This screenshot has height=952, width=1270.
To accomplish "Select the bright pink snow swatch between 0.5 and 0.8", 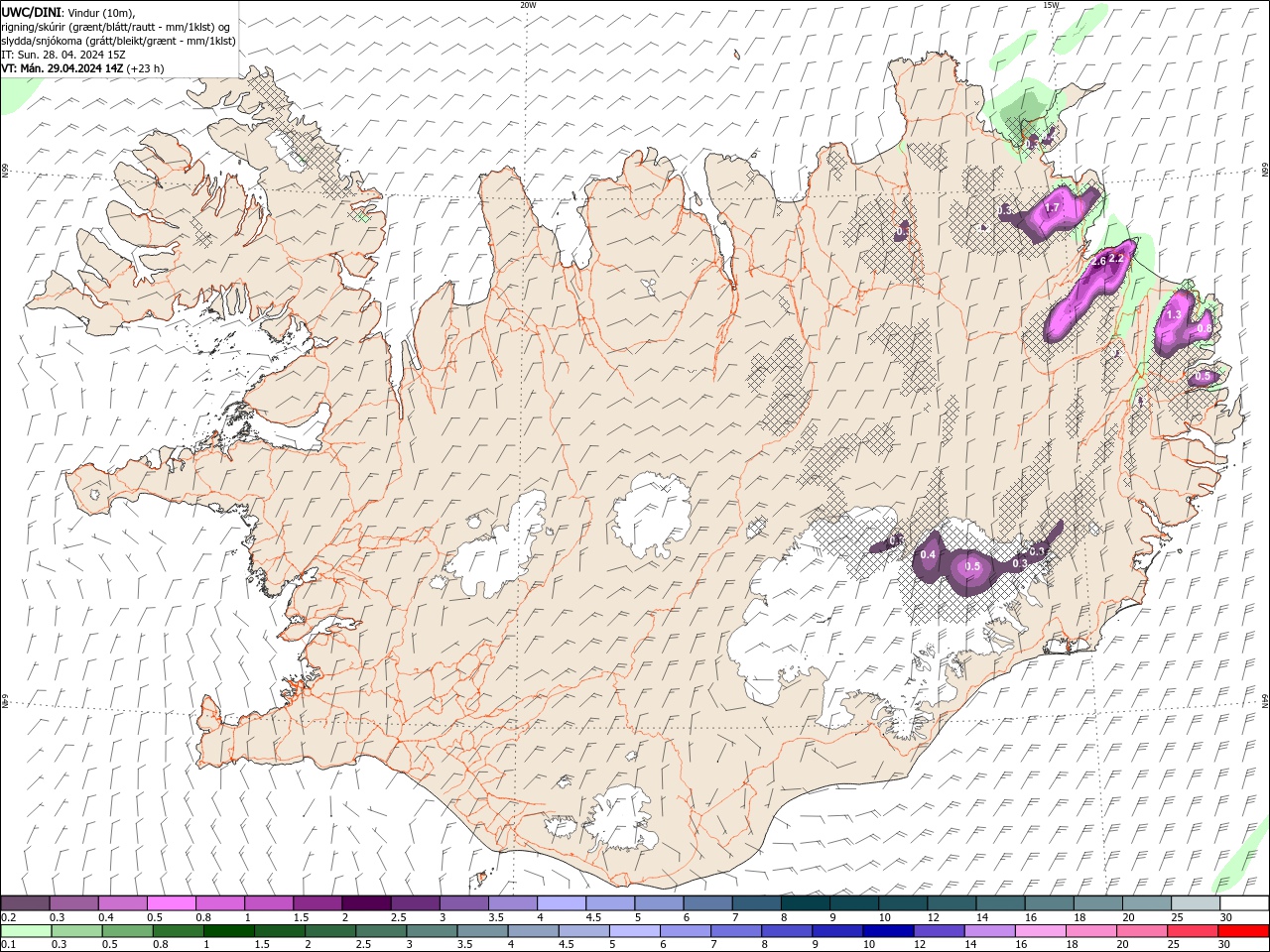I will pos(172,903).
